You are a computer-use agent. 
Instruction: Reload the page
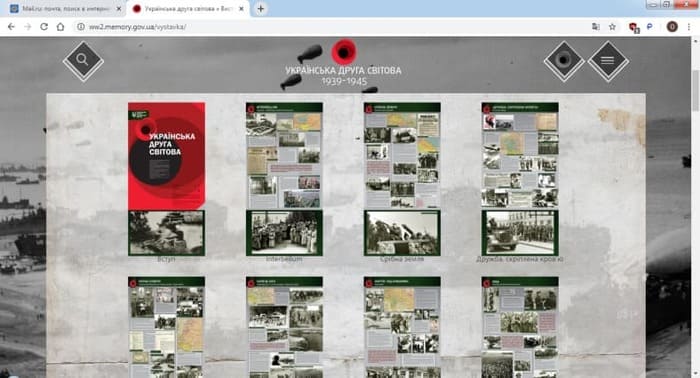click(44, 27)
